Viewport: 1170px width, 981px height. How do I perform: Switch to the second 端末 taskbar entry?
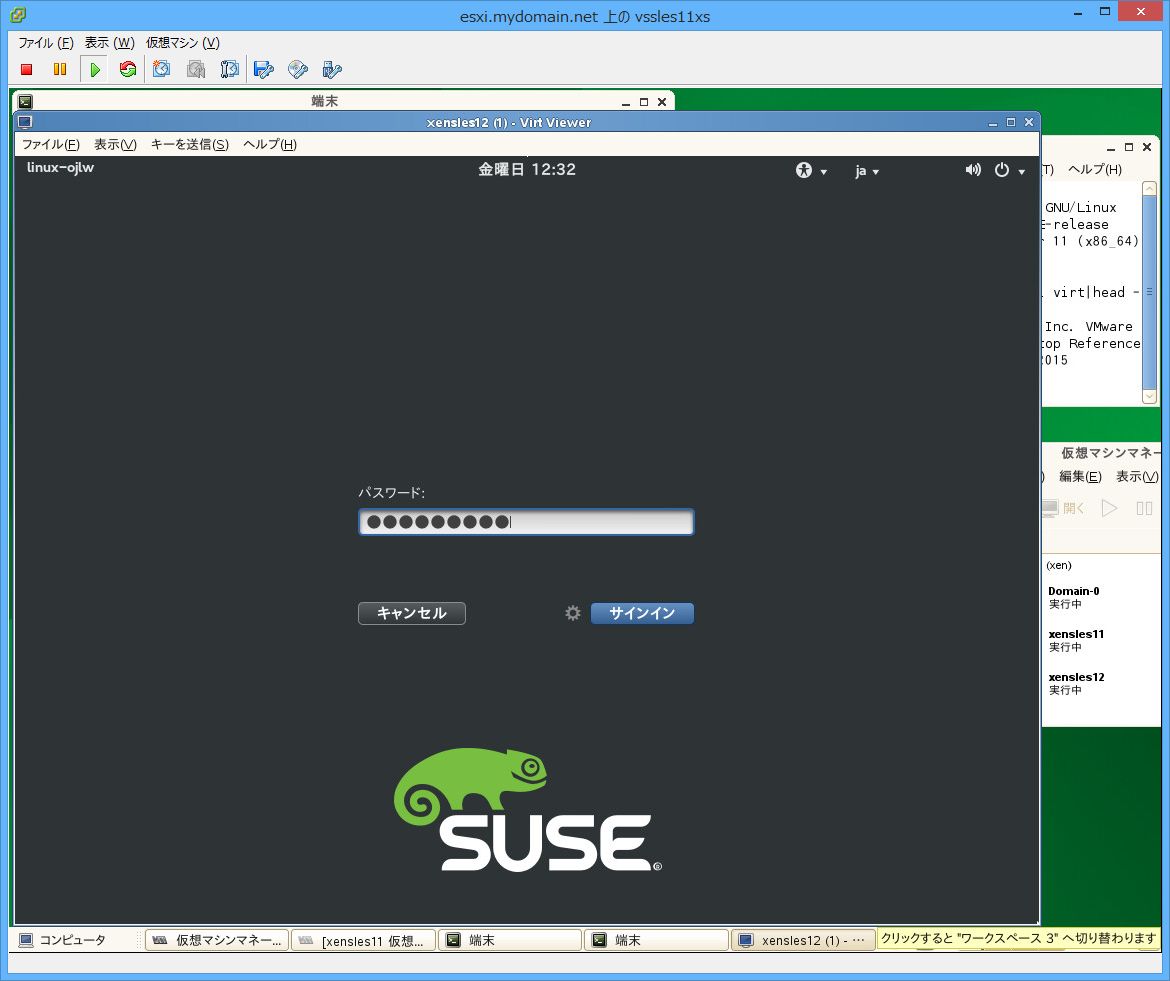(x=656, y=940)
